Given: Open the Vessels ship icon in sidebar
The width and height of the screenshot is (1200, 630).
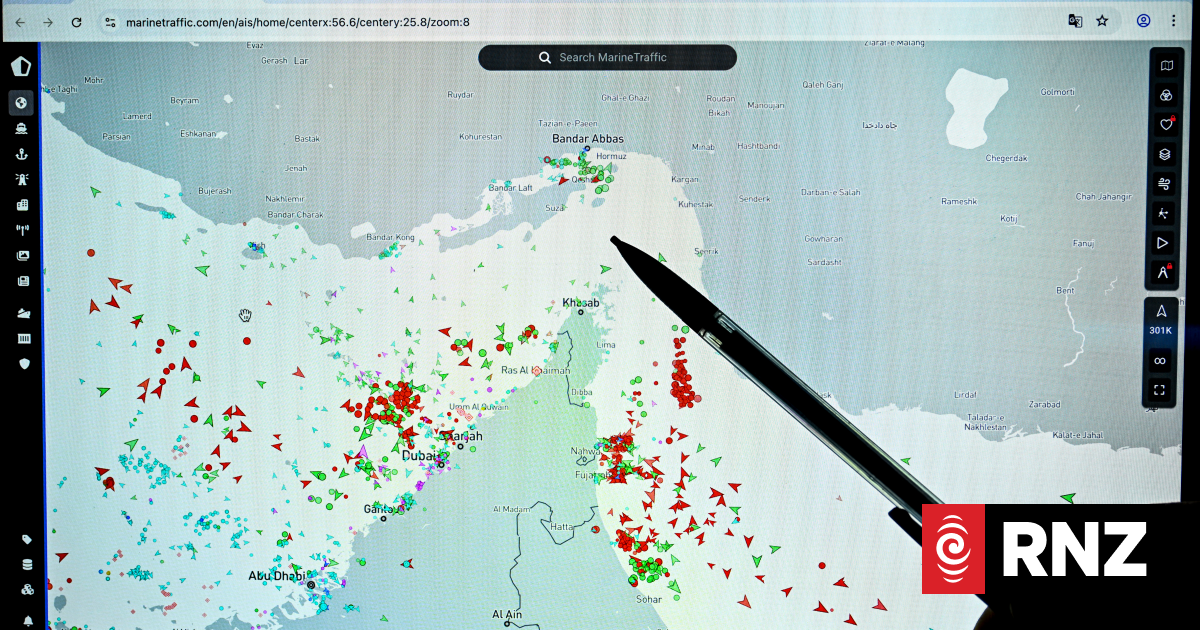Looking at the screenshot, I should coord(21,128).
